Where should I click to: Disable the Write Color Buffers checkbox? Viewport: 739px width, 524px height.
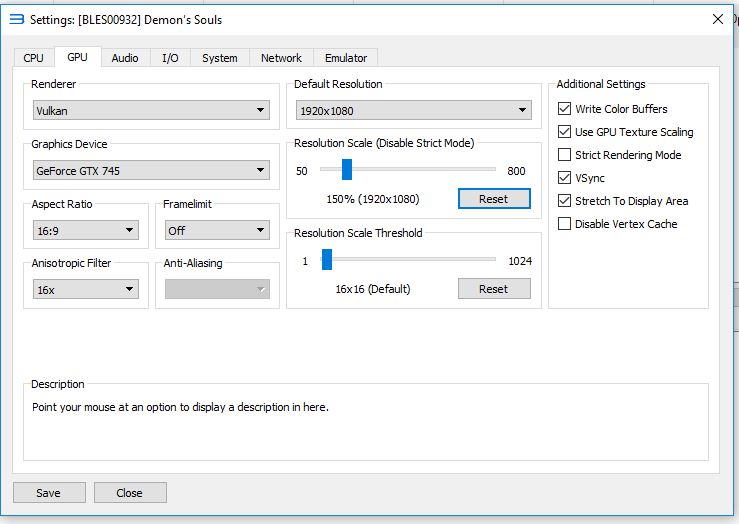[x=565, y=109]
